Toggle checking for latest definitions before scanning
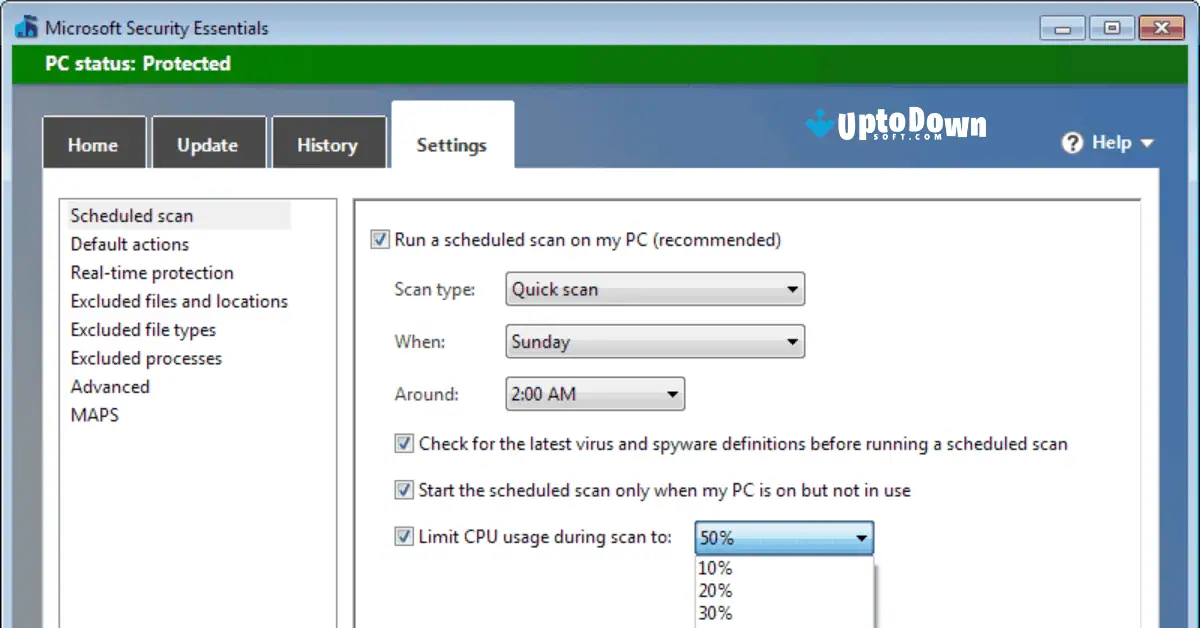Viewport: 1200px width, 628px height. pyautogui.click(x=404, y=443)
